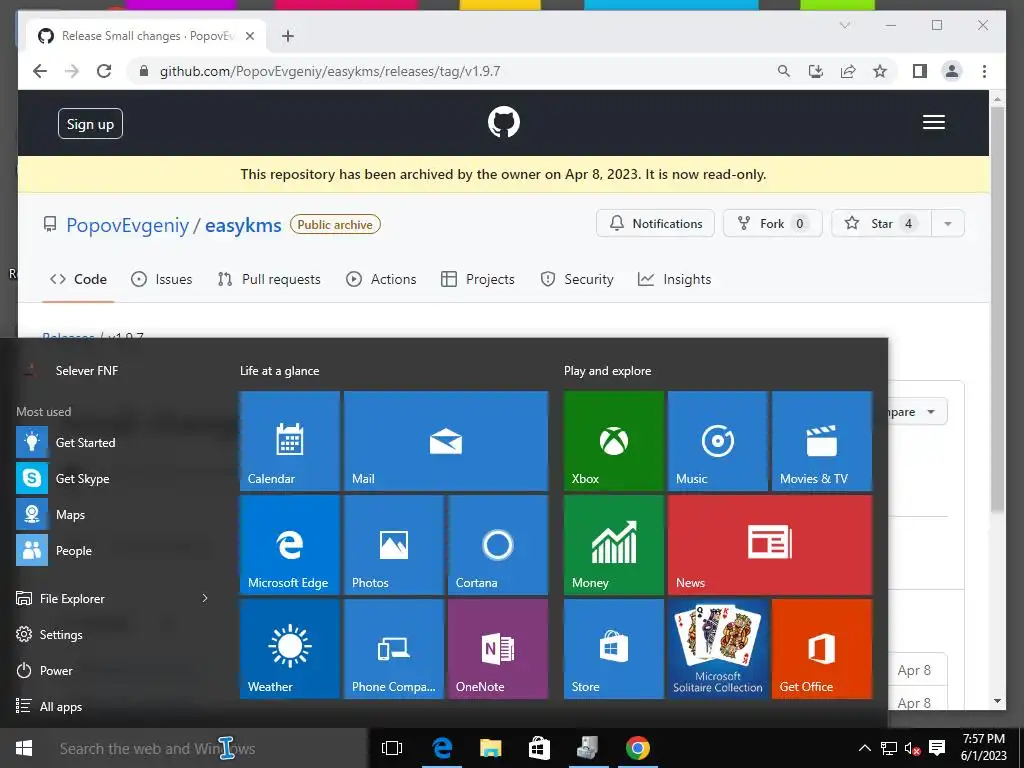Click the easykms repository link

pyautogui.click(x=243, y=225)
